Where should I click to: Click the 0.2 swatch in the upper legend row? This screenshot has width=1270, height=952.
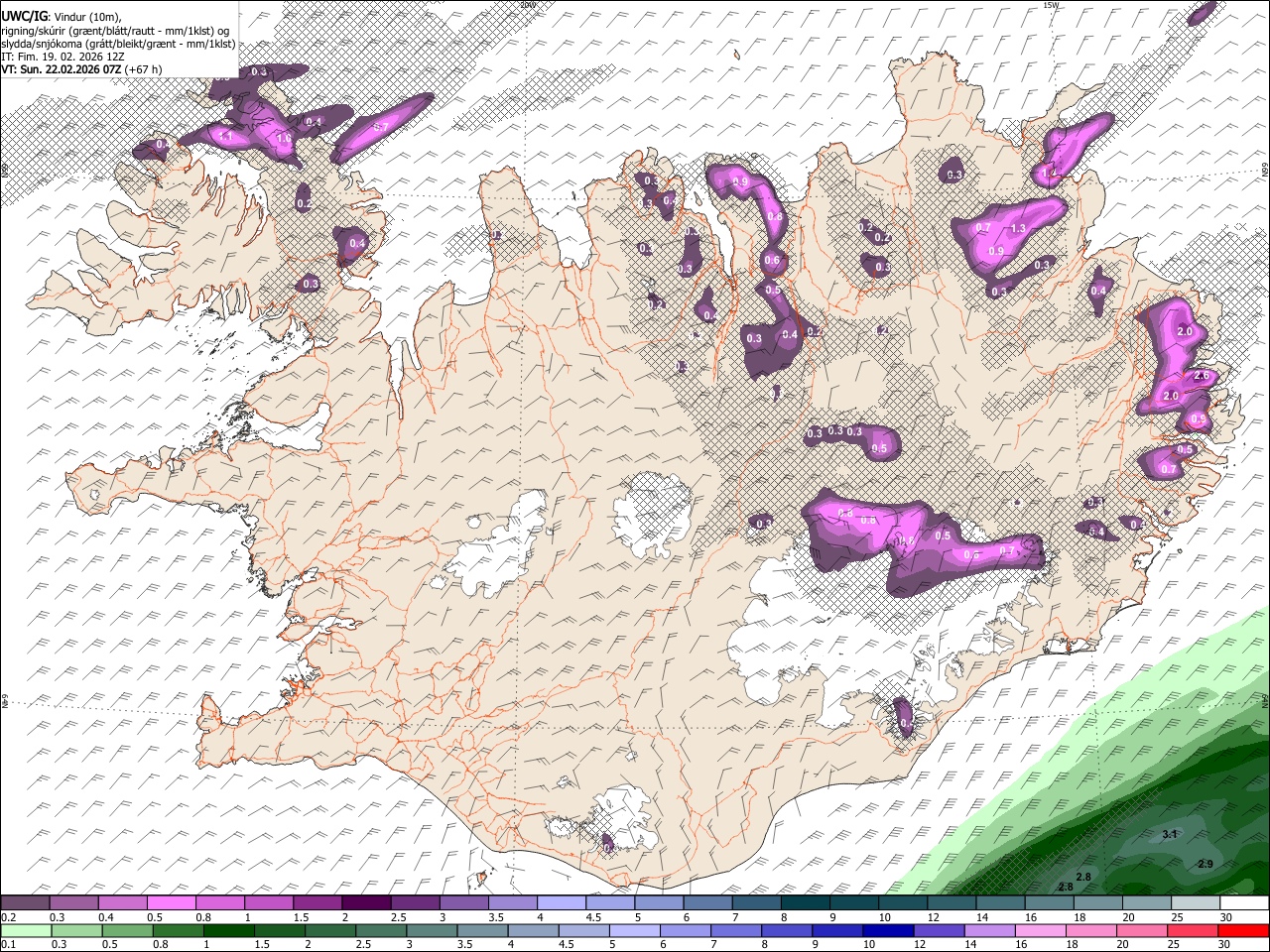[x=26, y=902]
